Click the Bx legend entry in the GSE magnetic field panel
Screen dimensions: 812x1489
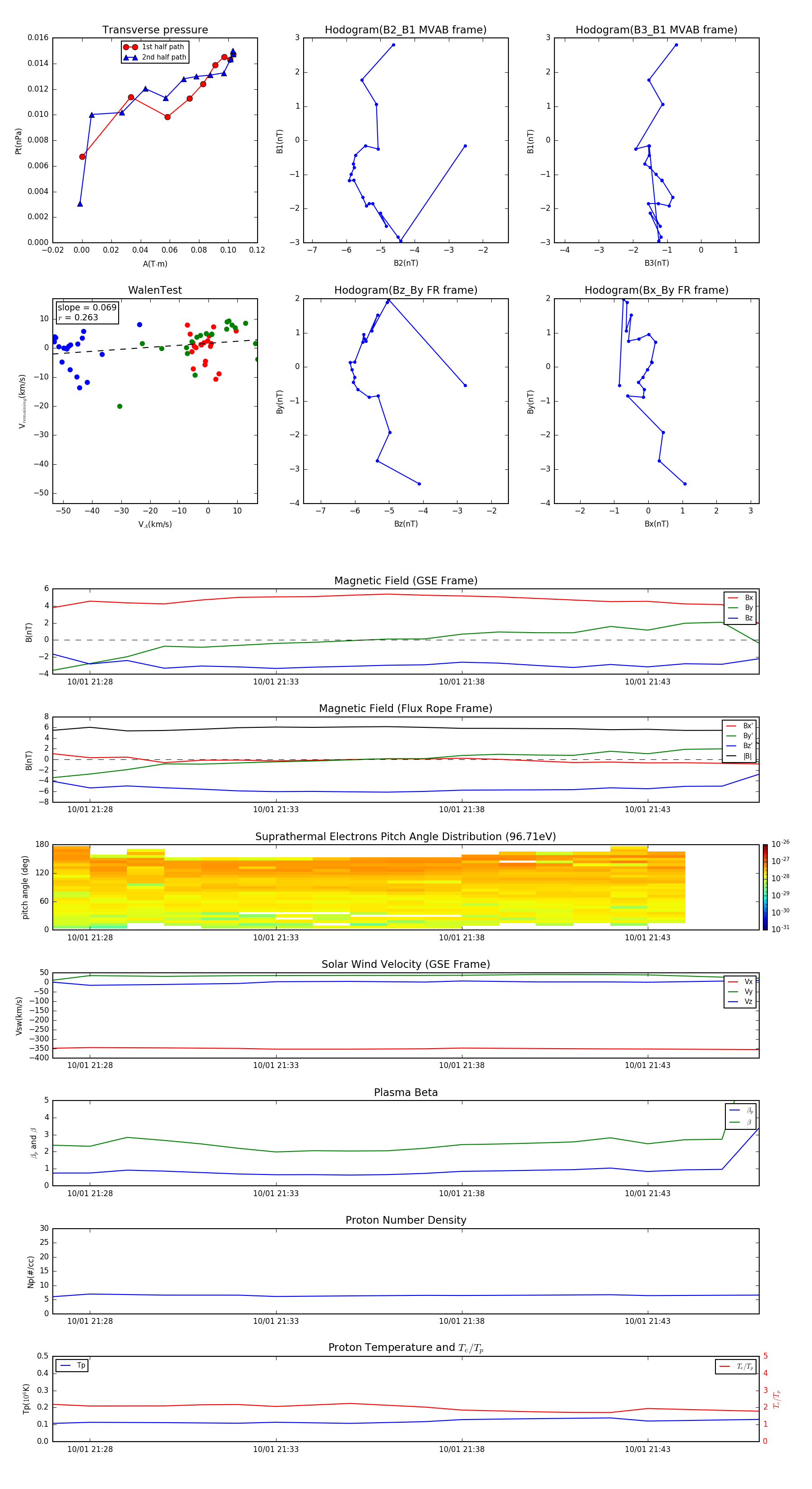[741, 598]
